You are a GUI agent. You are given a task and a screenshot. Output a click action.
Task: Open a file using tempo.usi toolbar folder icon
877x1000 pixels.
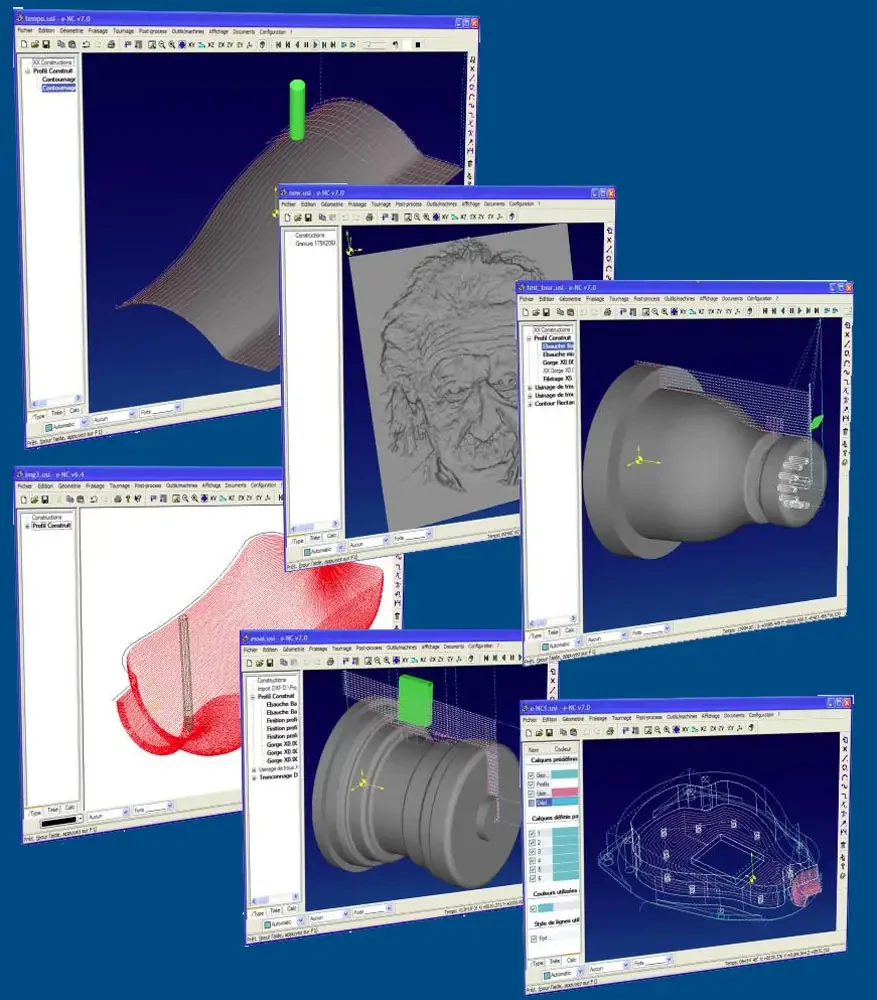35,44
